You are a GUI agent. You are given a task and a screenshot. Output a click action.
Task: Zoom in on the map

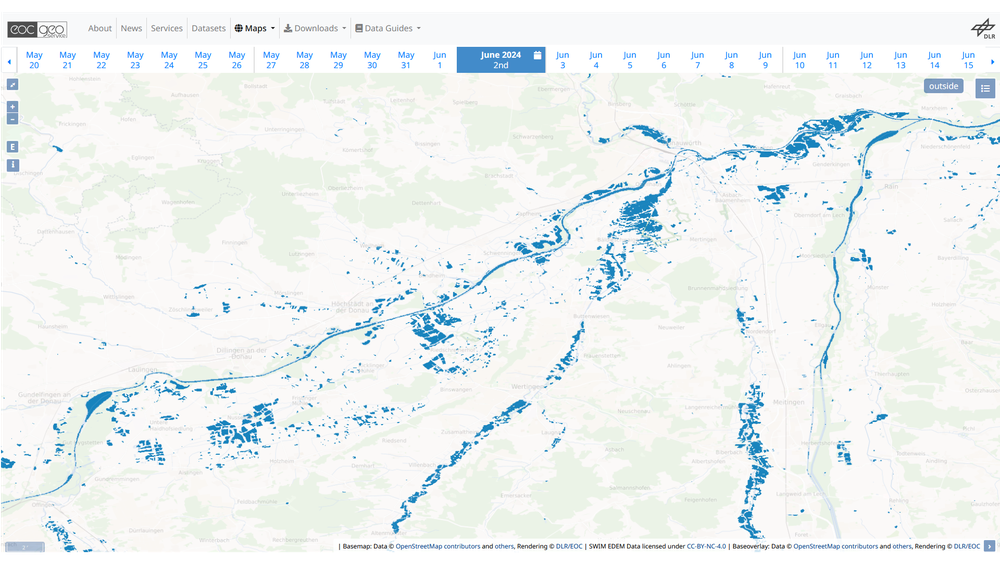(12, 106)
